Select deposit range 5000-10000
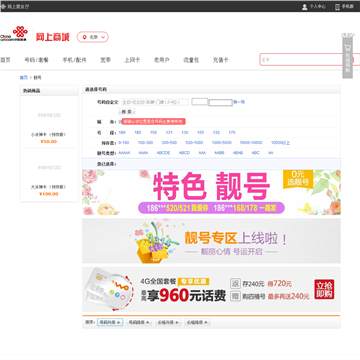Viewport: 360px width, 360px height. 251,143
